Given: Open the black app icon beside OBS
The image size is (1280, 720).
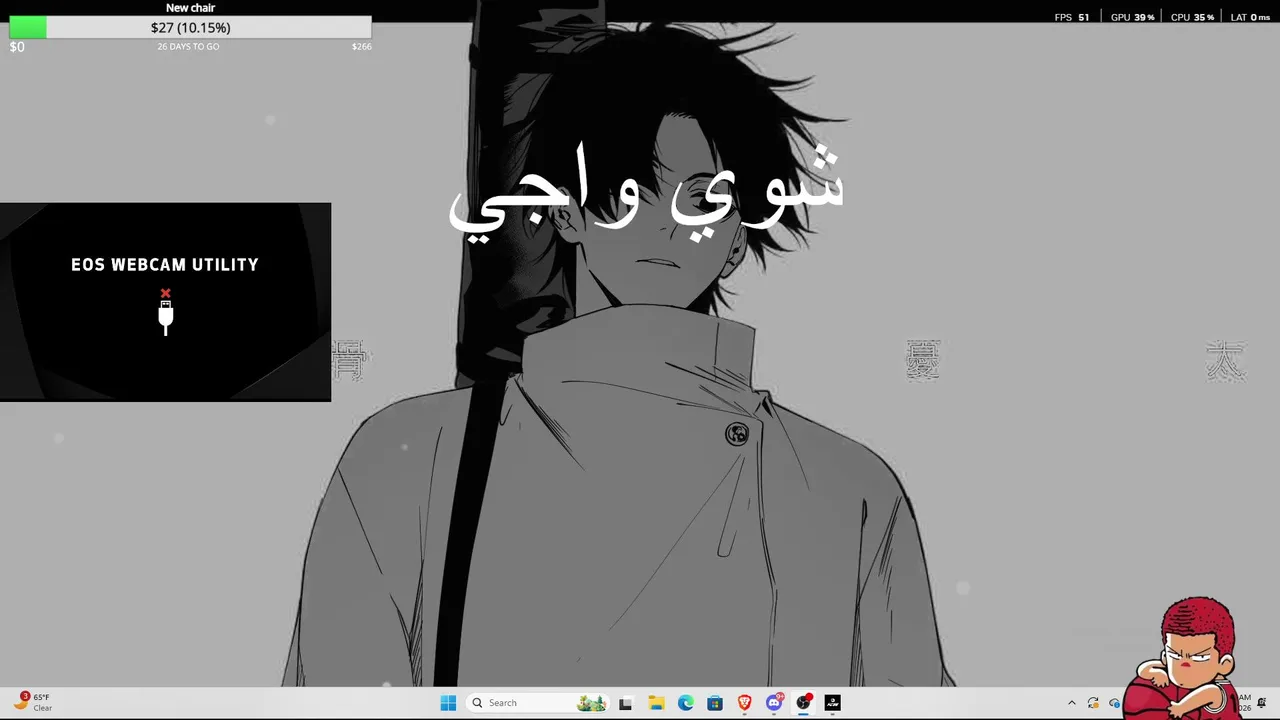Looking at the screenshot, I should pyautogui.click(x=833, y=703).
